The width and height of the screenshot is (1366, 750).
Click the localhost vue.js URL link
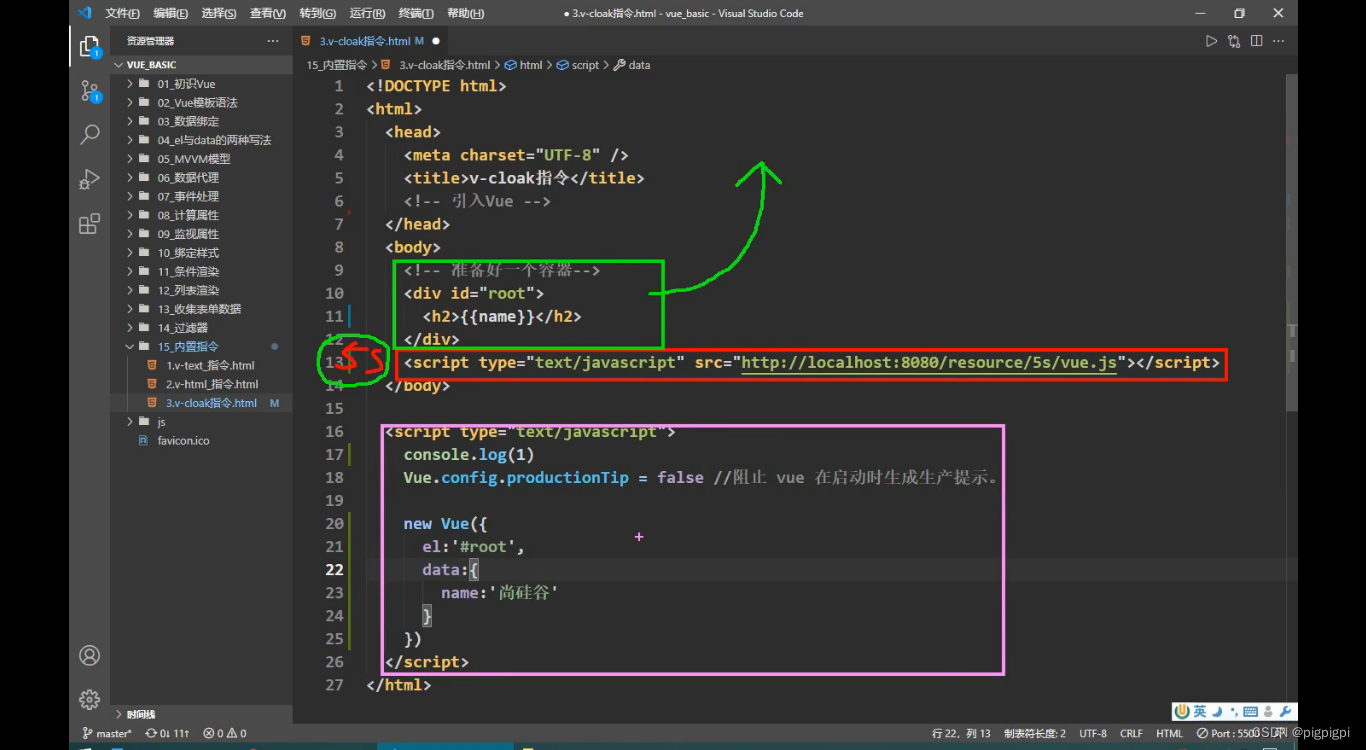pyautogui.click(x=929, y=362)
